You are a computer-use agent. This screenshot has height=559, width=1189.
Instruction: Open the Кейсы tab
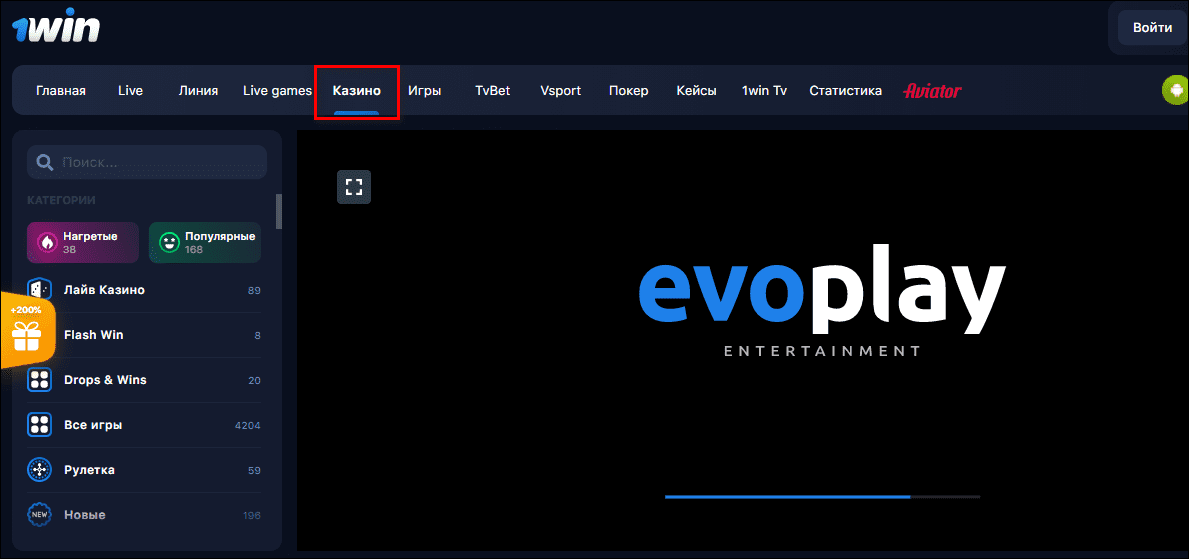[x=697, y=91]
